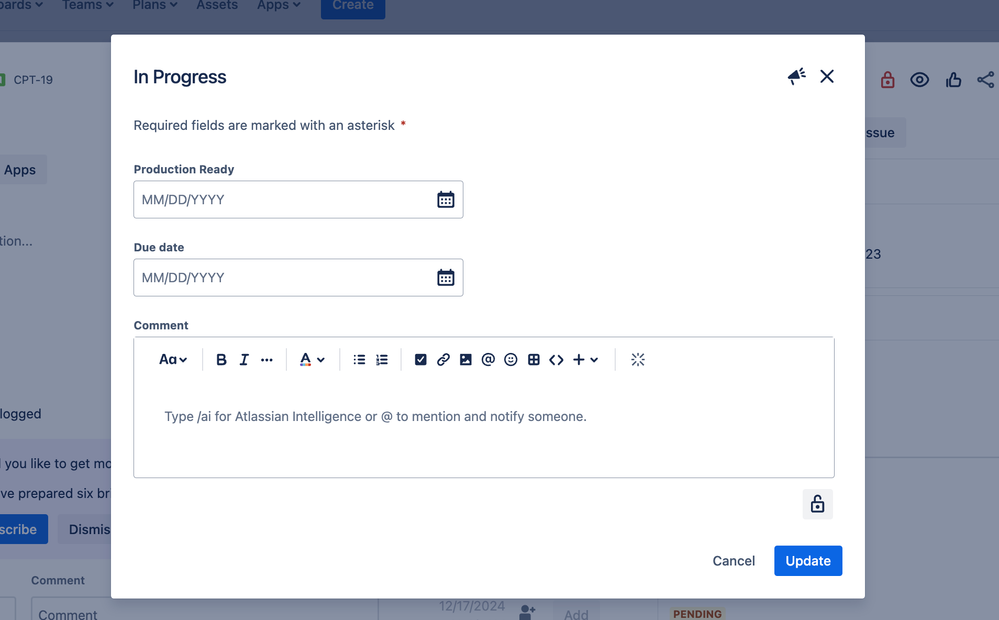This screenshot has height=620, width=999.
Task: Click the red issue restriction lock icon
Action: coord(888,80)
